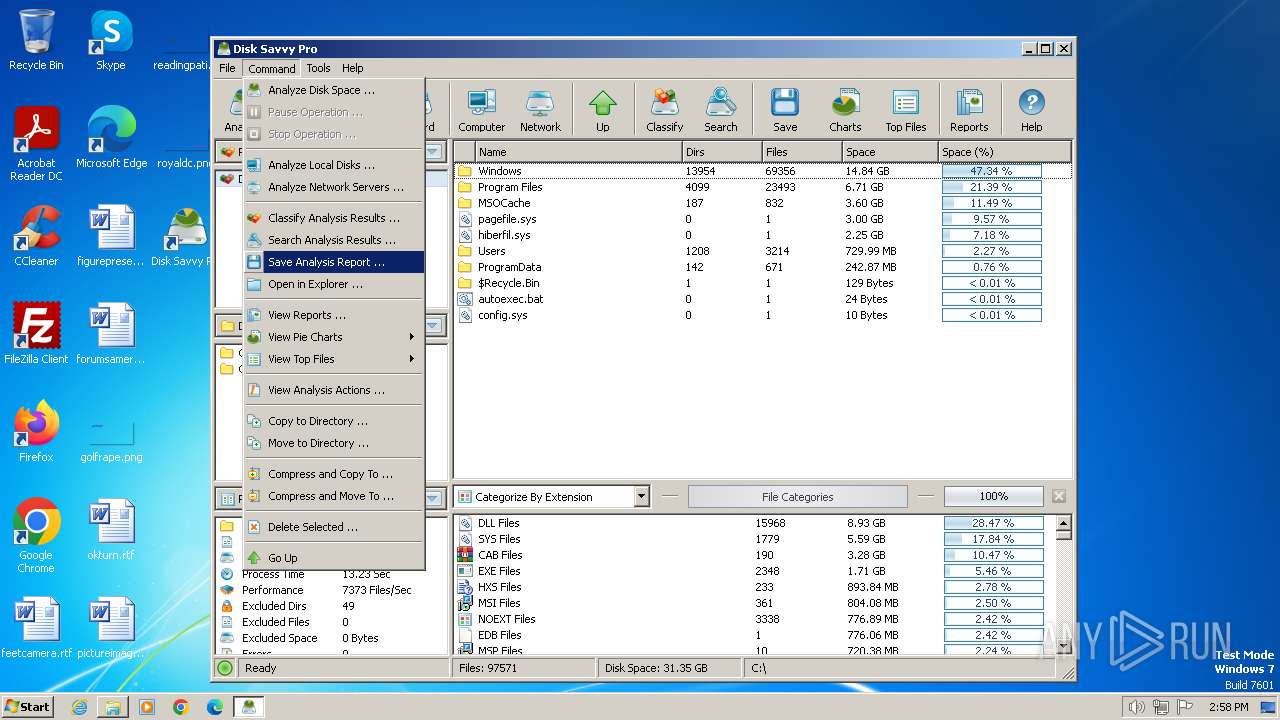Select the EXE Files category icon
The image size is (1280, 720).
464,571
